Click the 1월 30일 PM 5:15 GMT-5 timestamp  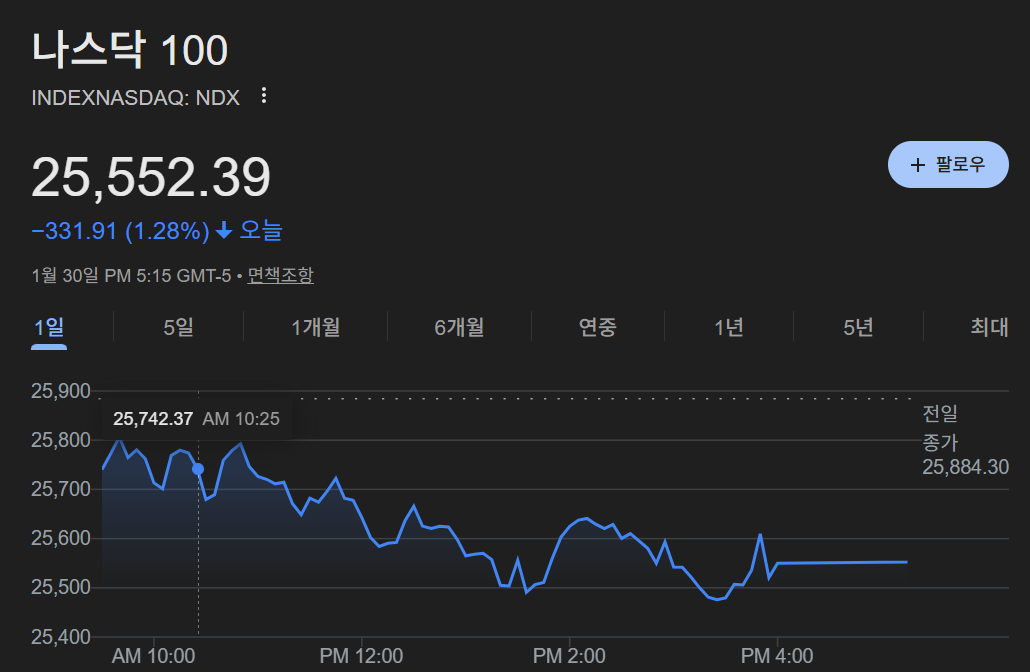coord(131,275)
